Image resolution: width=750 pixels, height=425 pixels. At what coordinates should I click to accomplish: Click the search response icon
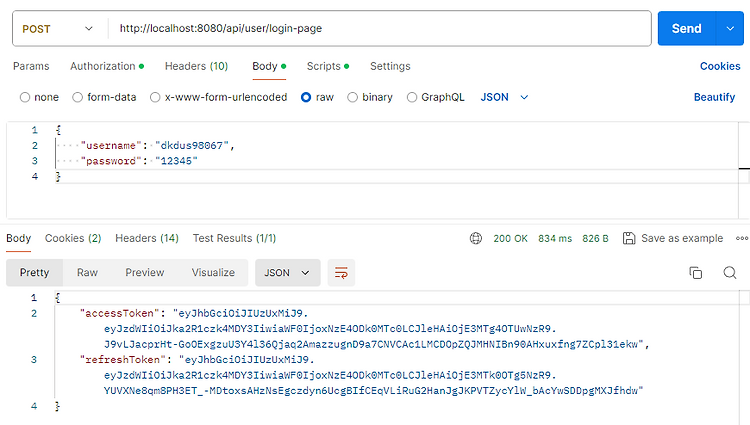point(729,272)
